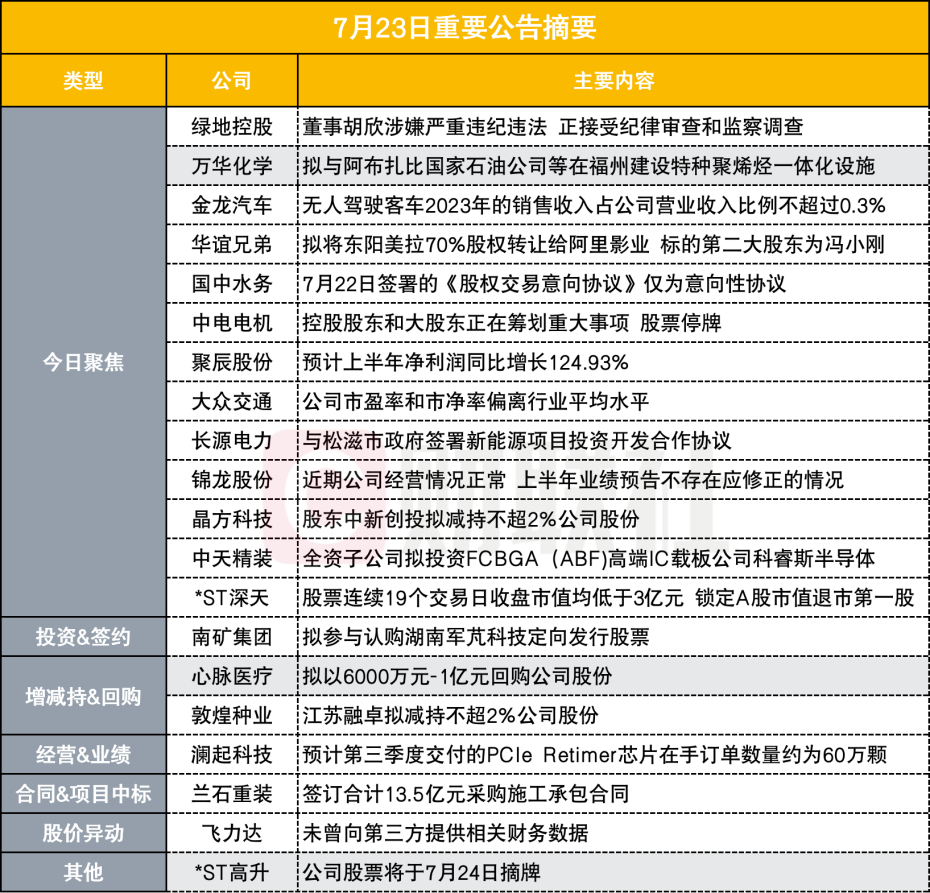Click the text about 《股权交易意向协议》
The image size is (930, 893).
(x=544, y=283)
